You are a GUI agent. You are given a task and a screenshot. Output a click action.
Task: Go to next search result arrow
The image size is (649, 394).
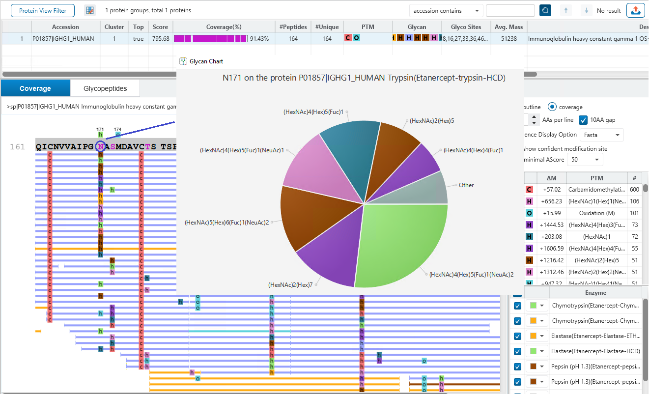(x=586, y=11)
